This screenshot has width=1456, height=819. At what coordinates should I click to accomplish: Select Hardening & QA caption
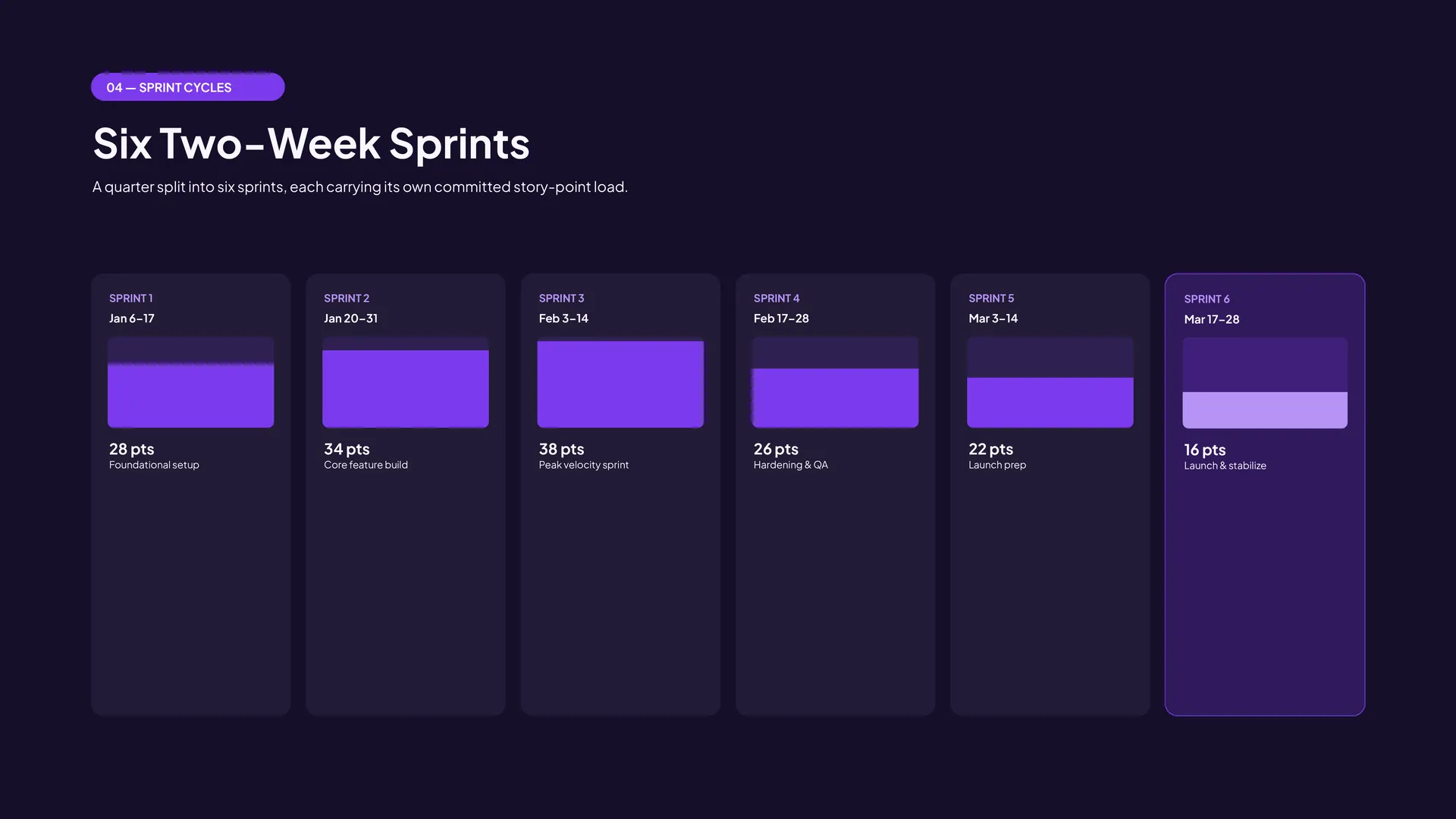790,465
